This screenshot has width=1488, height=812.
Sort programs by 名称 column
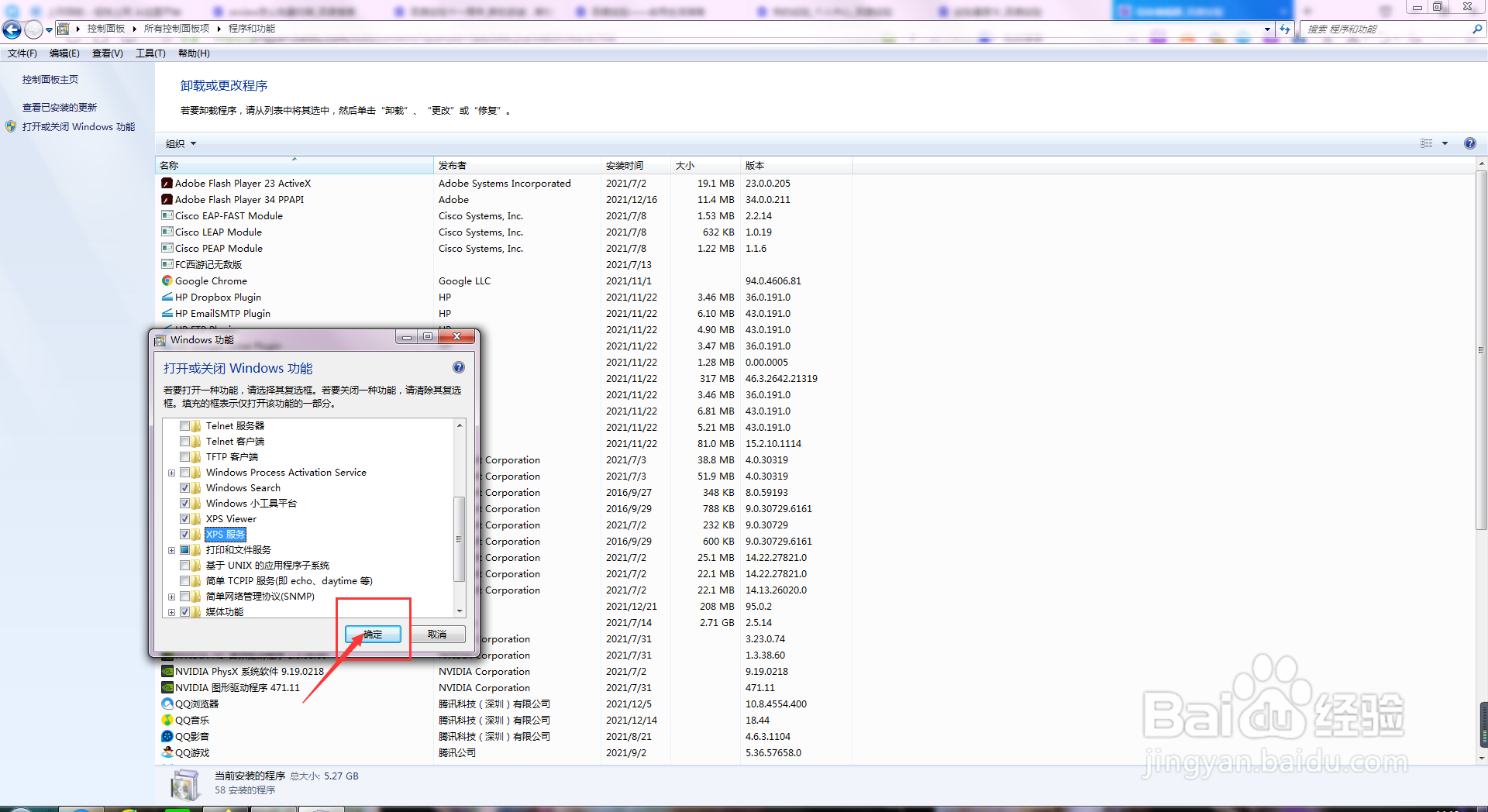point(294,165)
